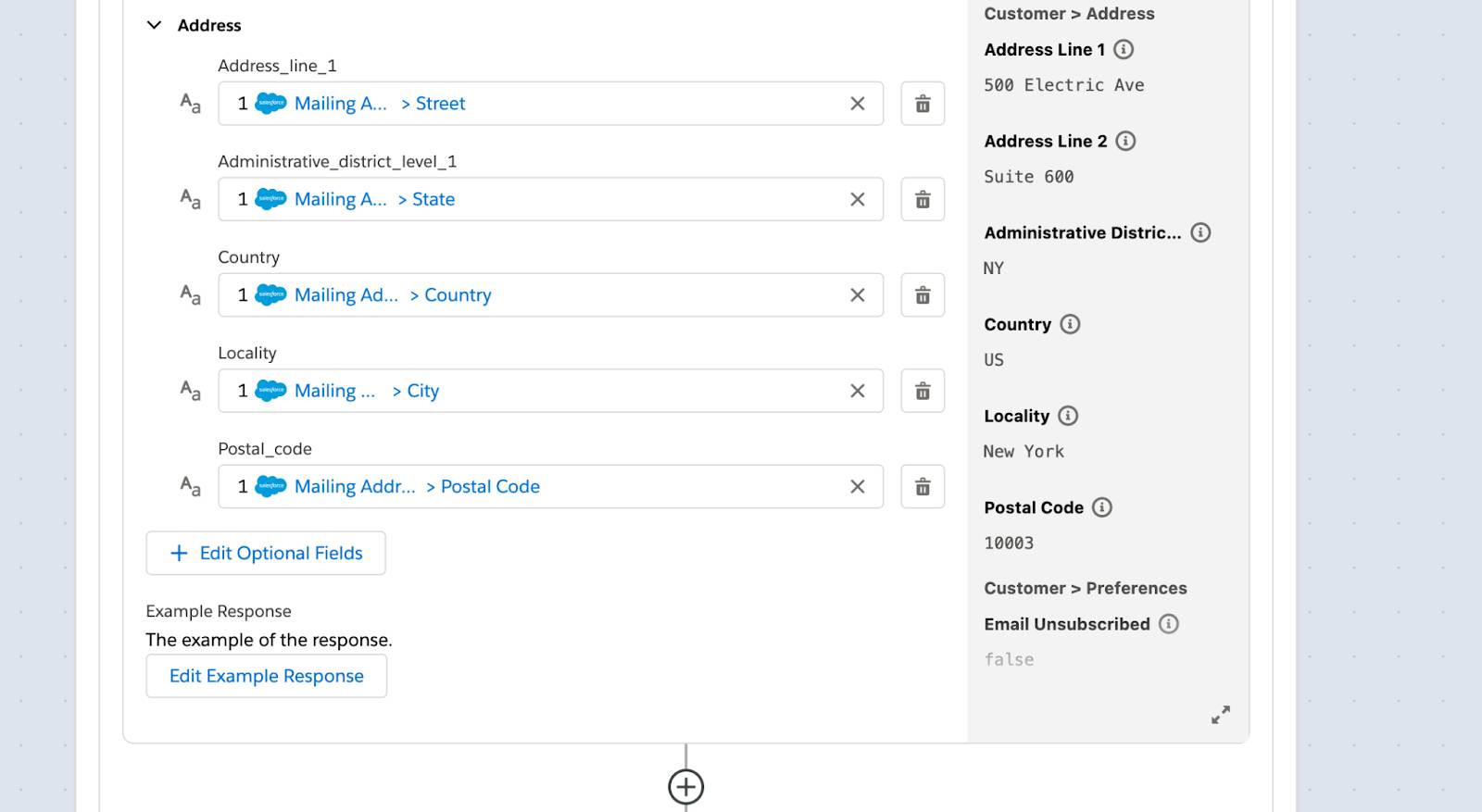This screenshot has width=1482, height=812.
Task: Select the 'Suite 600' sample value
Action: 1029,177
